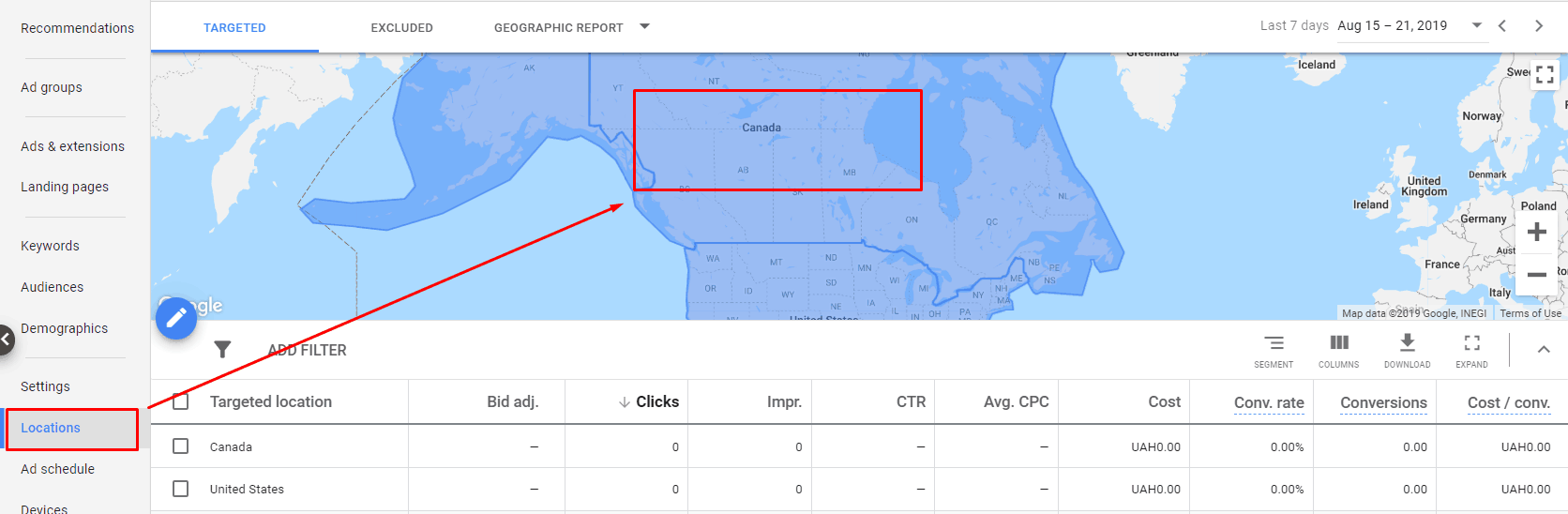
Task: Check the Canada row checkbox
Action: tap(181, 446)
